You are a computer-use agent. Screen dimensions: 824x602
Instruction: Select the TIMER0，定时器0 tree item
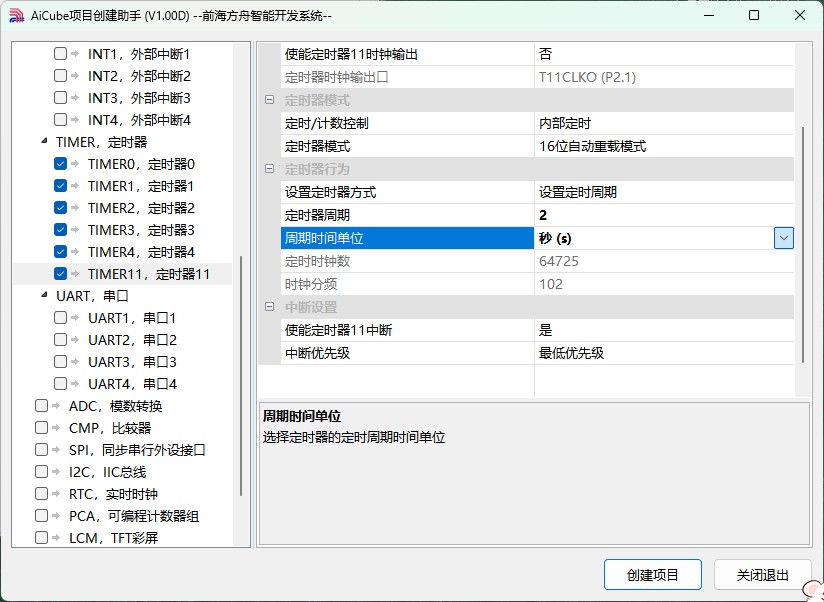click(x=141, y=164)
